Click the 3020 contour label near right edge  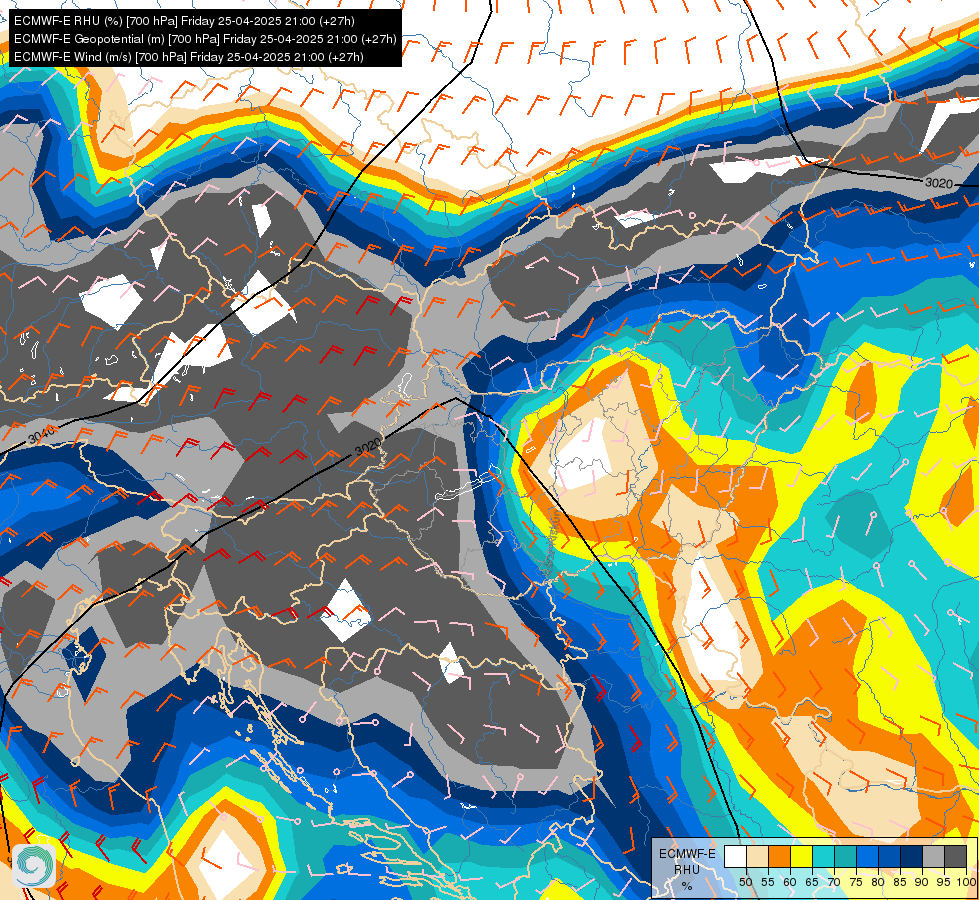point(938,183)
